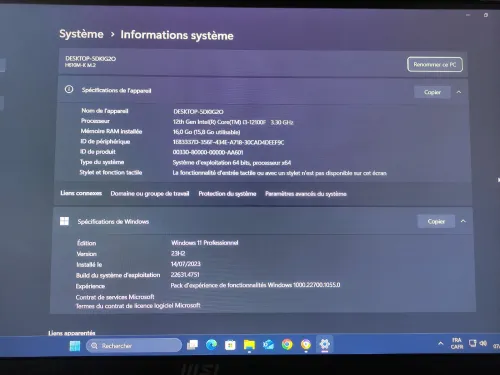The width and height of the screenshot is (500, 375).
Task: Open Outlook mail taskbar icon
Action: coord(268,344)
